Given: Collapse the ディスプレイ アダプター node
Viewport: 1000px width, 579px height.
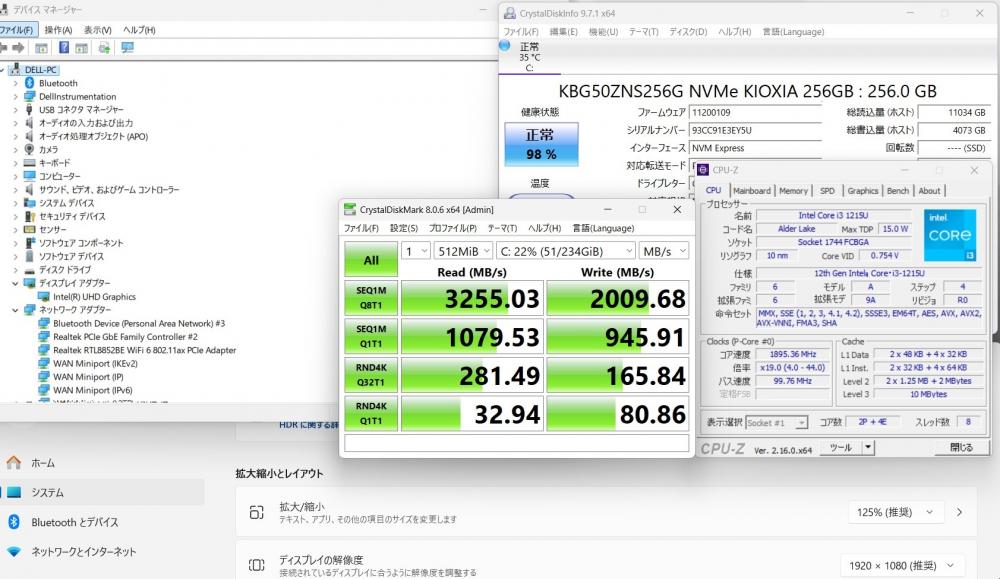Looking at the screenshot, I should pyautogui.click(x=16, y=283).
